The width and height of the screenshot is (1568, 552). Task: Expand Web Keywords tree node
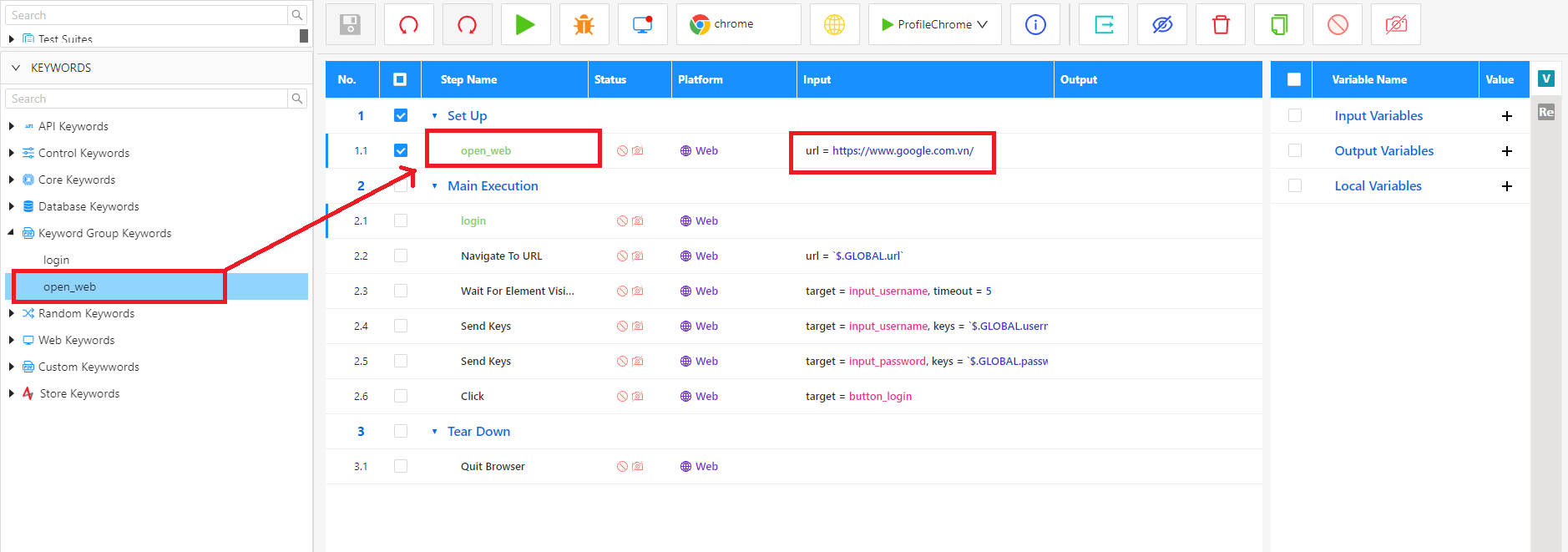pos(11,340)
